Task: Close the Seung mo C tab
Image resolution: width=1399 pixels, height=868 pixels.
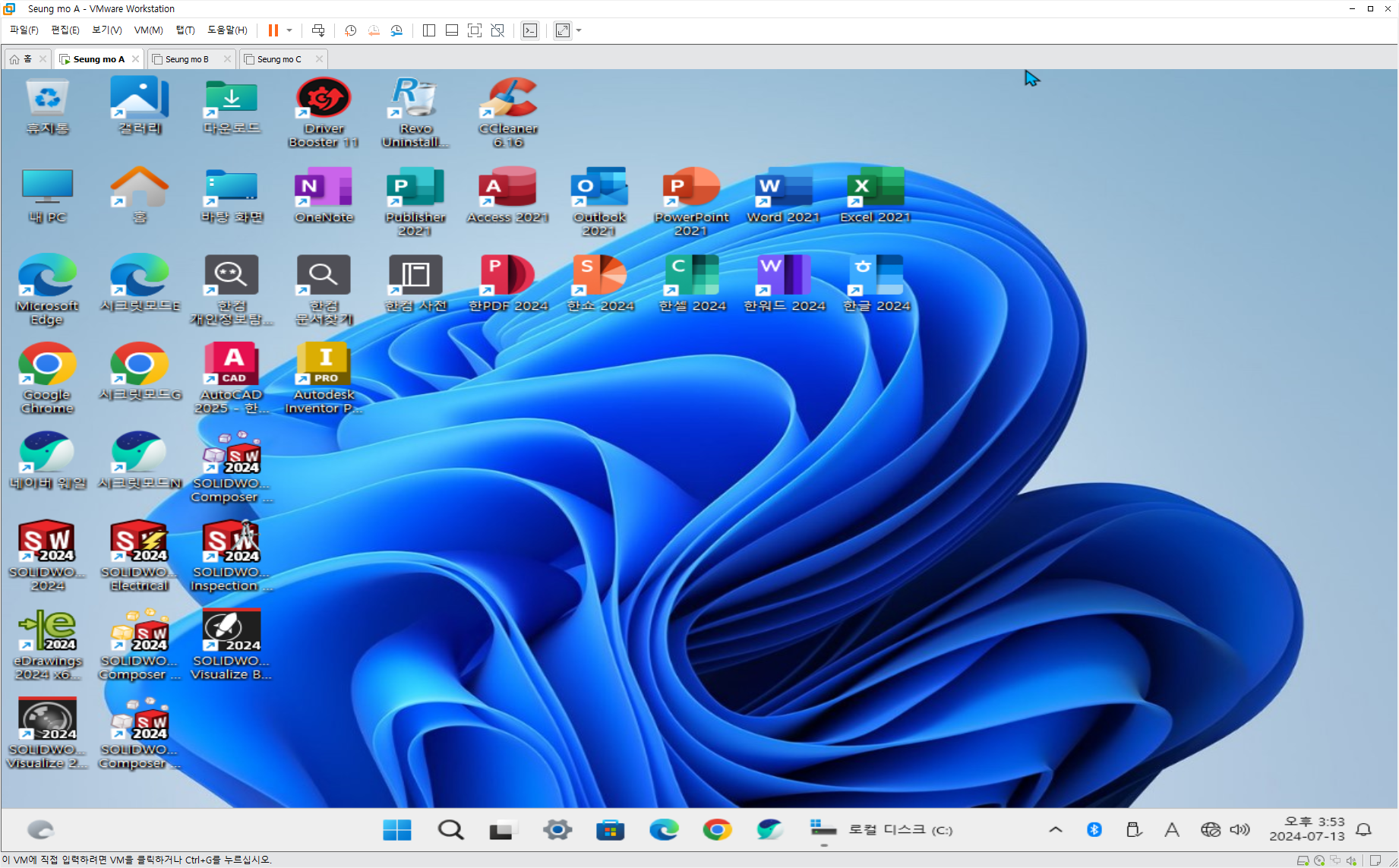Action: [x=319, y=58]
